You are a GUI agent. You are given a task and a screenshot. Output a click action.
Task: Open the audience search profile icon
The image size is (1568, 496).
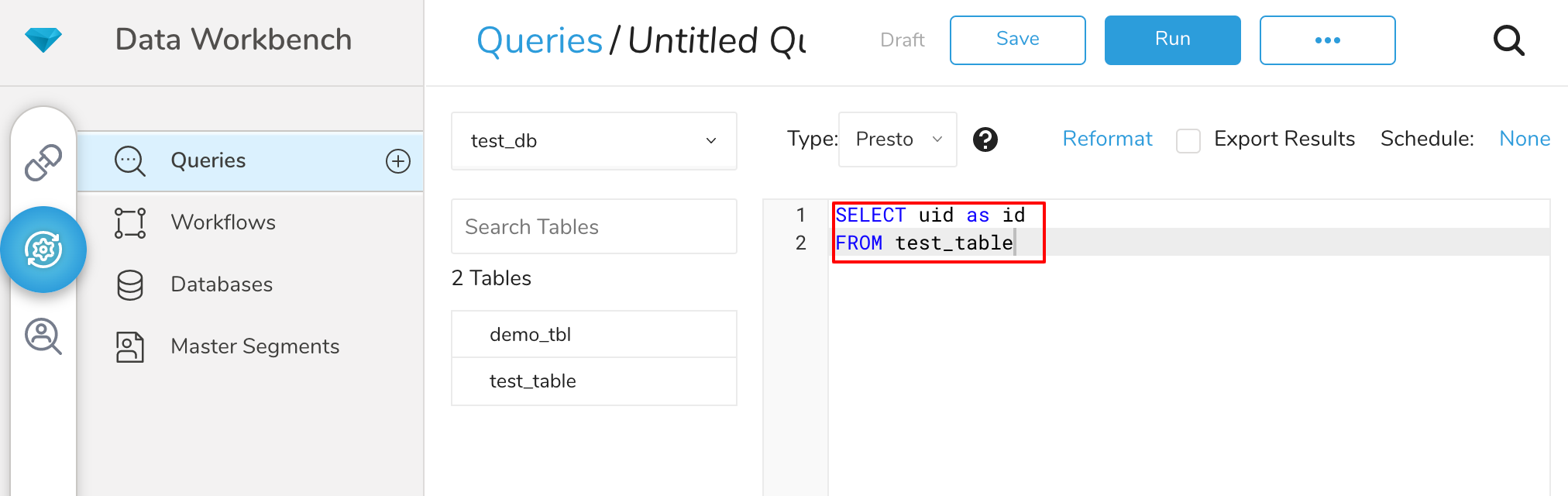click(x=43, y=336)
